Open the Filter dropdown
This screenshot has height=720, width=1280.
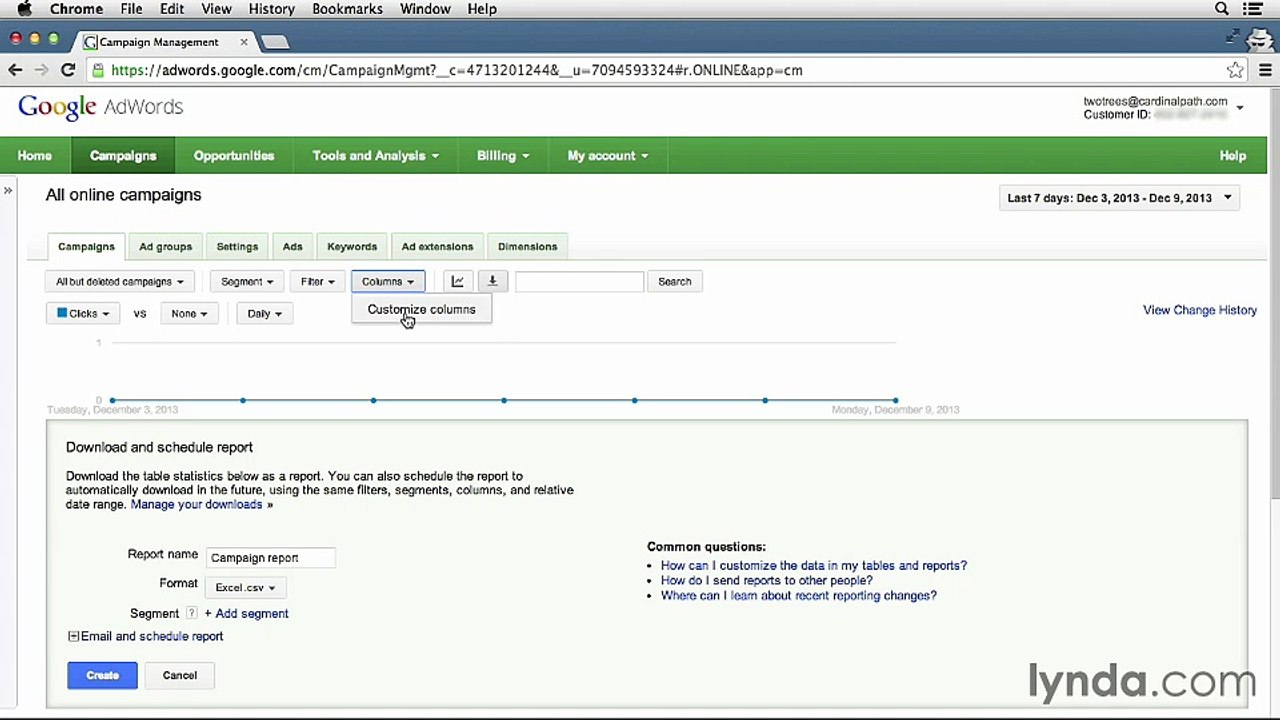(318, 282)
